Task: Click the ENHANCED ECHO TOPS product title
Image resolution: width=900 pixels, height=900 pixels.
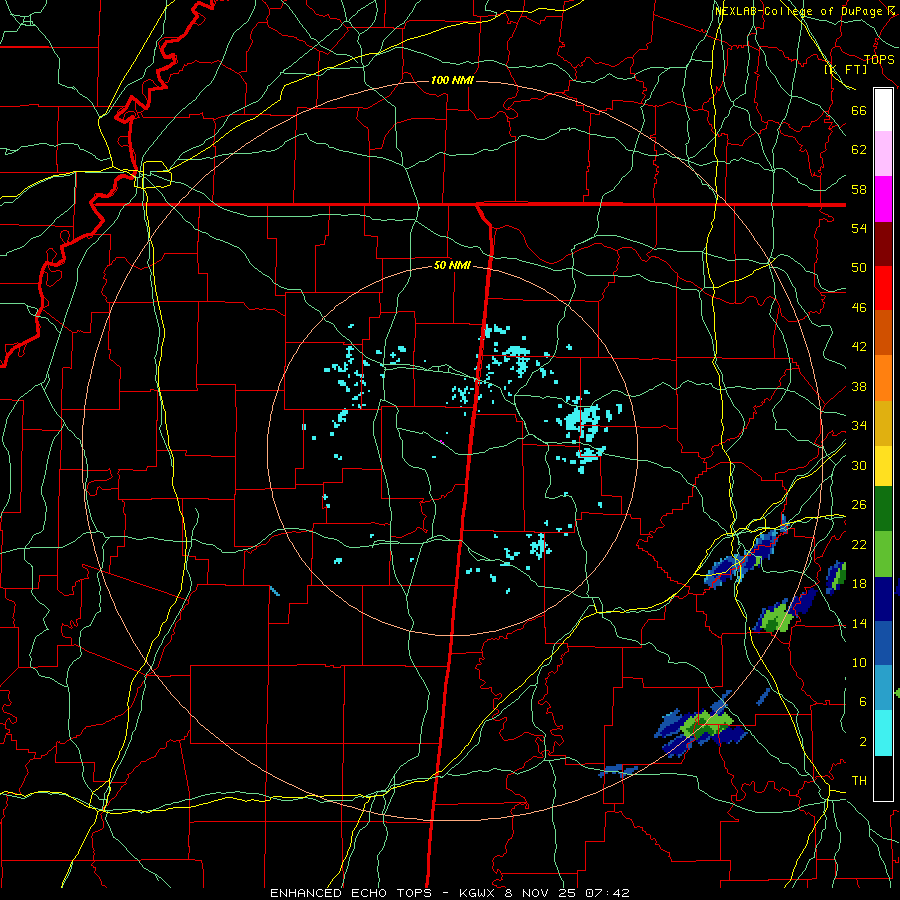Action: tap(351, 893)
